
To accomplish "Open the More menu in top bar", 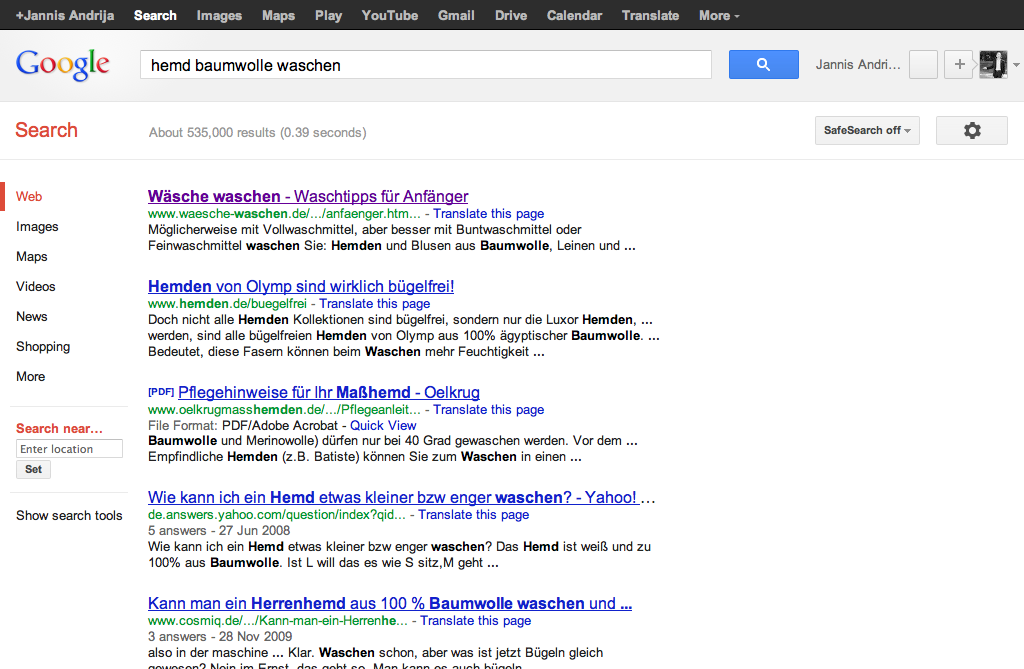I will 719,16.
